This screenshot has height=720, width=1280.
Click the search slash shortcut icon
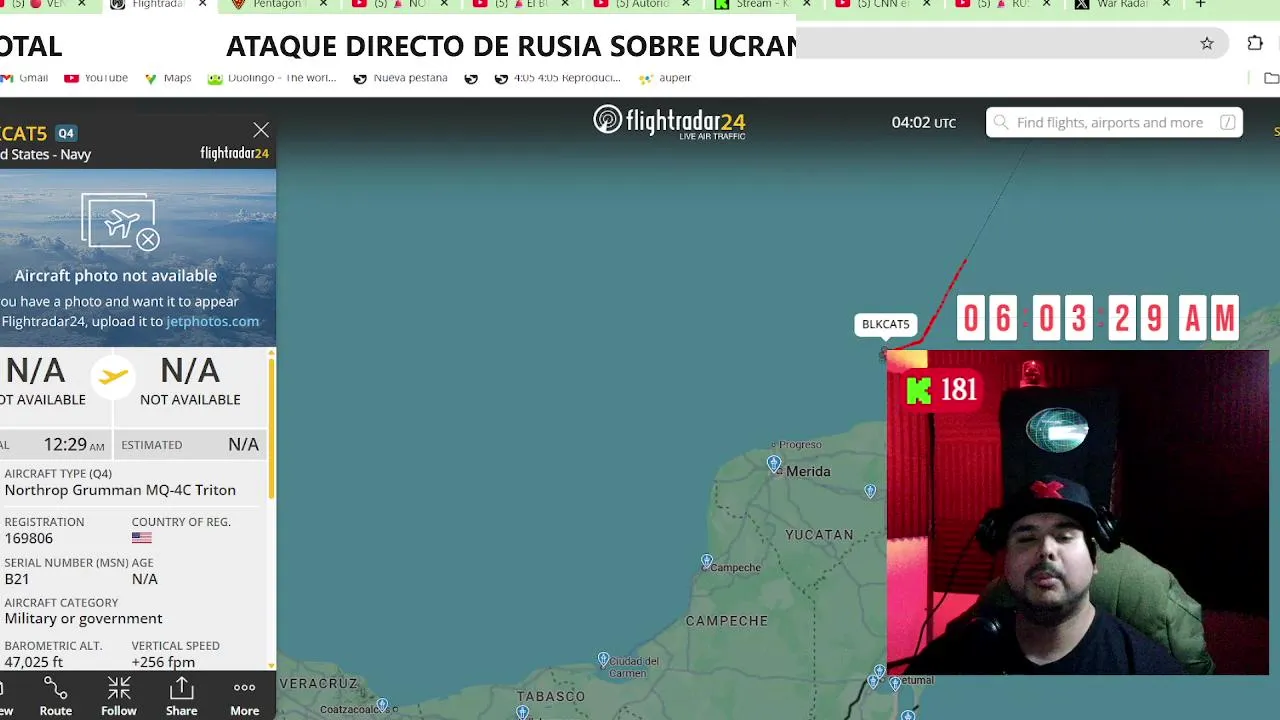tap(1227, 122)
